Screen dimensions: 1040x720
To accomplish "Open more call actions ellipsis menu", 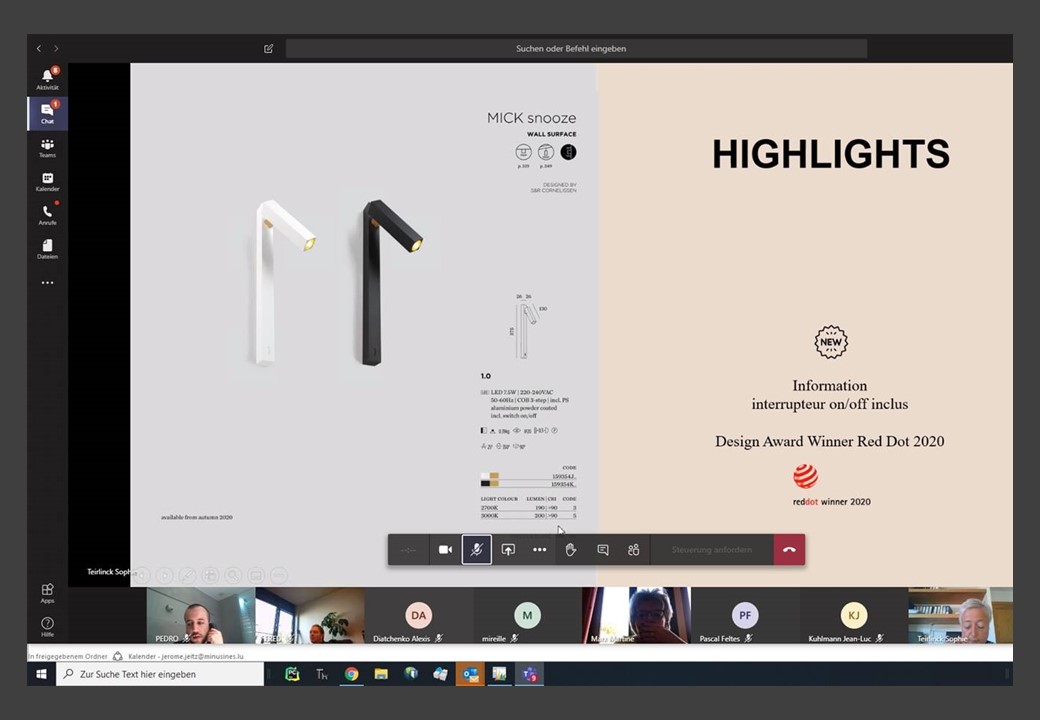I will click(x=539, y=550).
